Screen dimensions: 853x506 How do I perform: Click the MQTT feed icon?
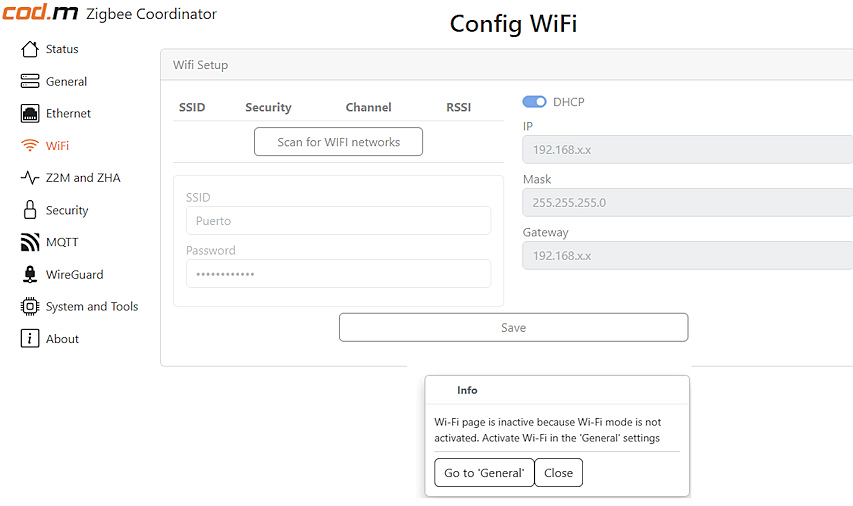[30, 242]
